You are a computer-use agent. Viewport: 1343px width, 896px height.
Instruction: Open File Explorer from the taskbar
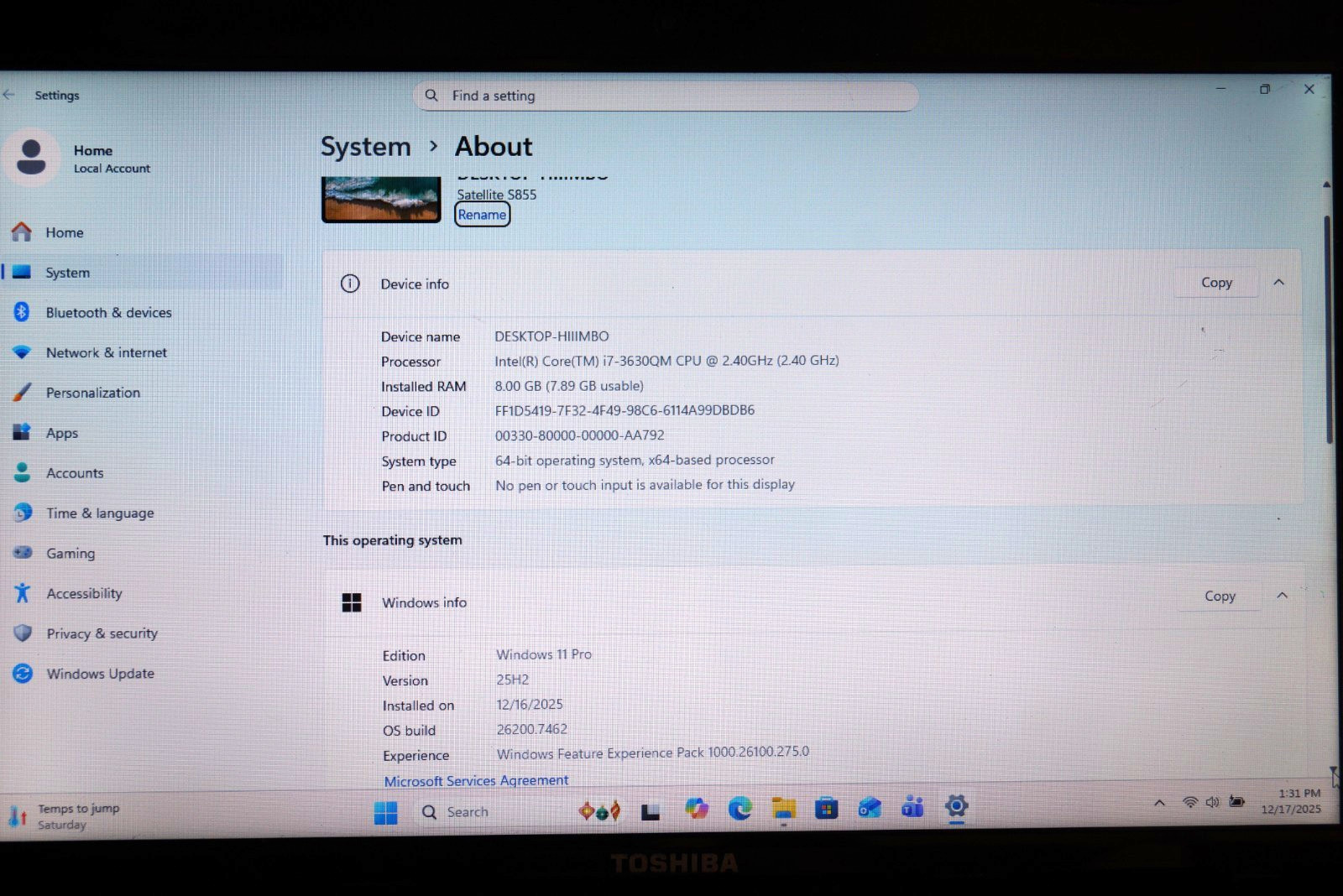tap(783, 809)
